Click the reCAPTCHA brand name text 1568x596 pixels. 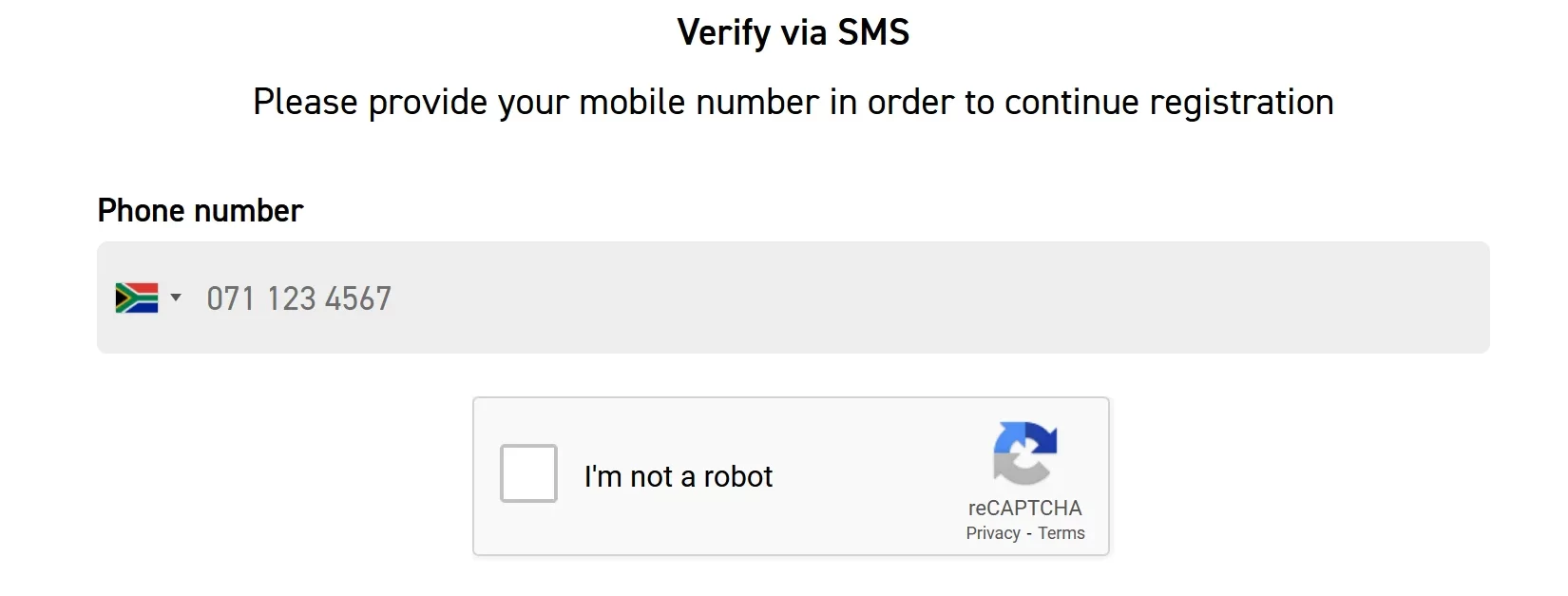pos(1024,508)
